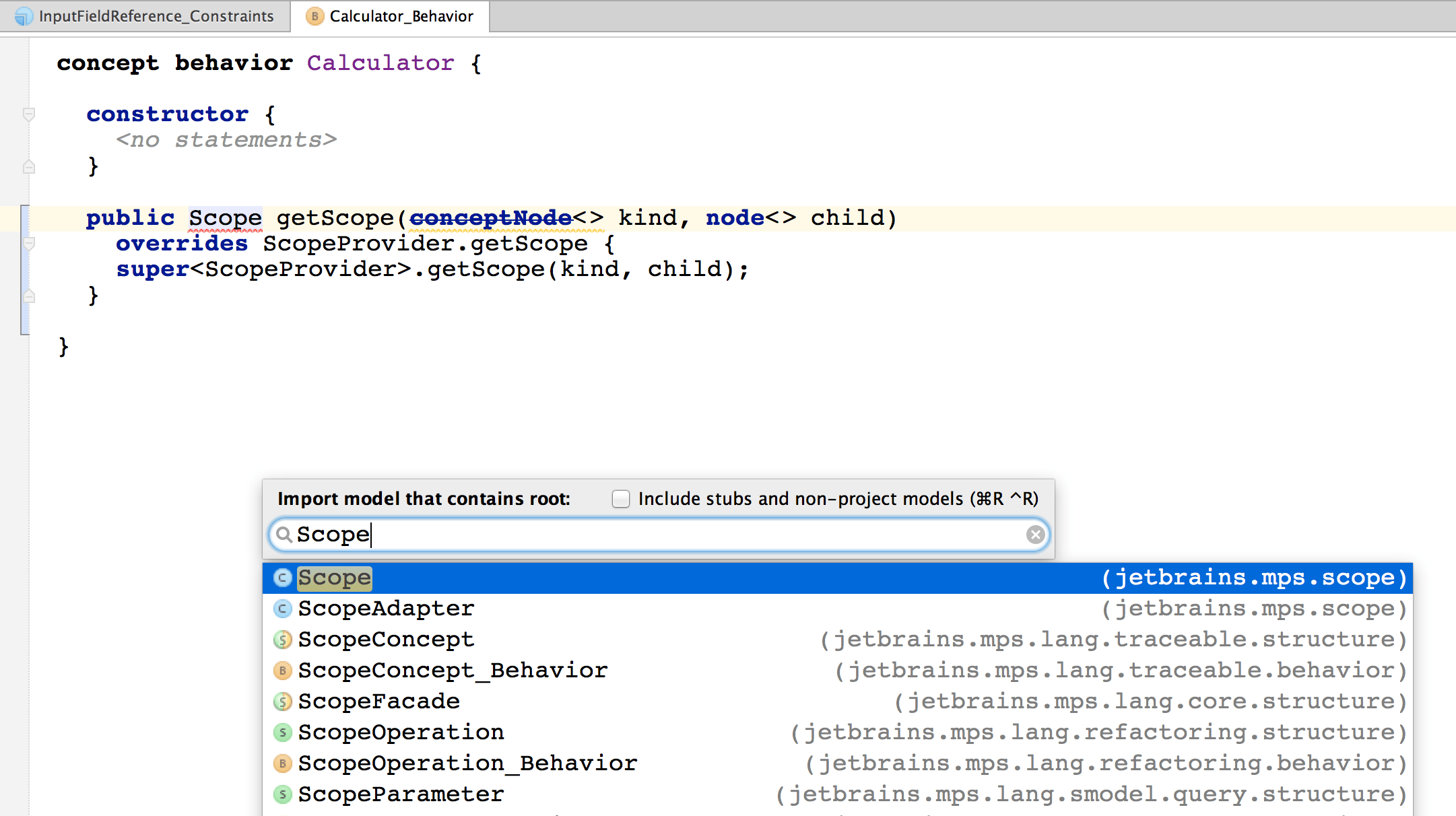The height and width of the screenshot is (816, 1456).
Task: Click the ScopeFacade structure icon
Action: (x=282, y=702)
